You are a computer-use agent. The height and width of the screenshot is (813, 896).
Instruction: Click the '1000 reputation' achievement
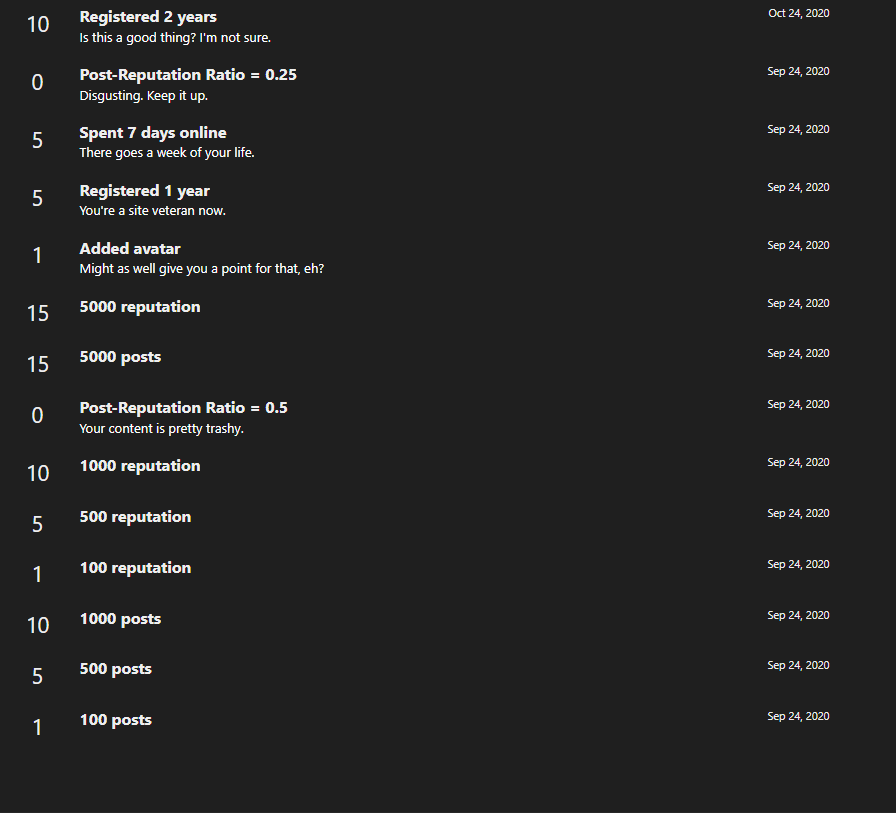(x=140, y=466)
